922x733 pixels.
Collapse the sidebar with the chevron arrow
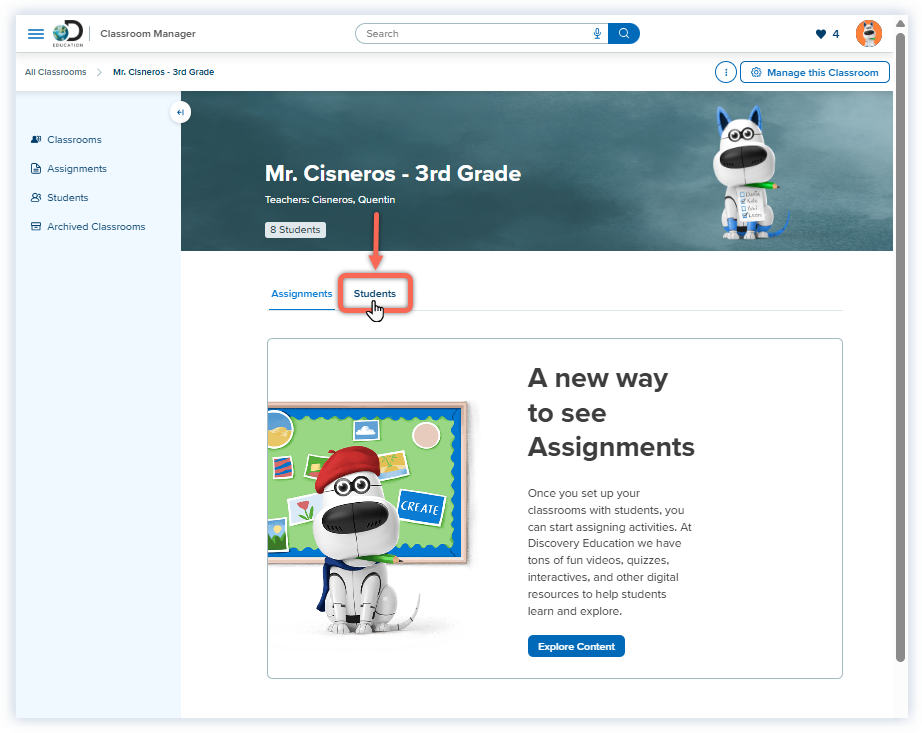180,112
